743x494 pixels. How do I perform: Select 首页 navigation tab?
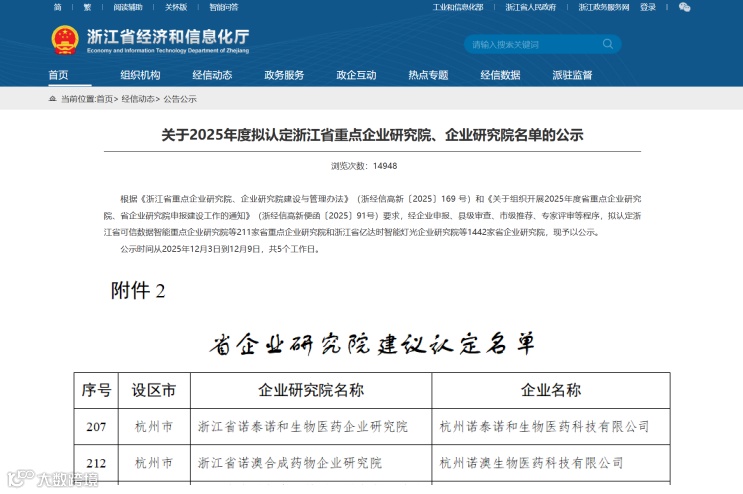(58, 75)
